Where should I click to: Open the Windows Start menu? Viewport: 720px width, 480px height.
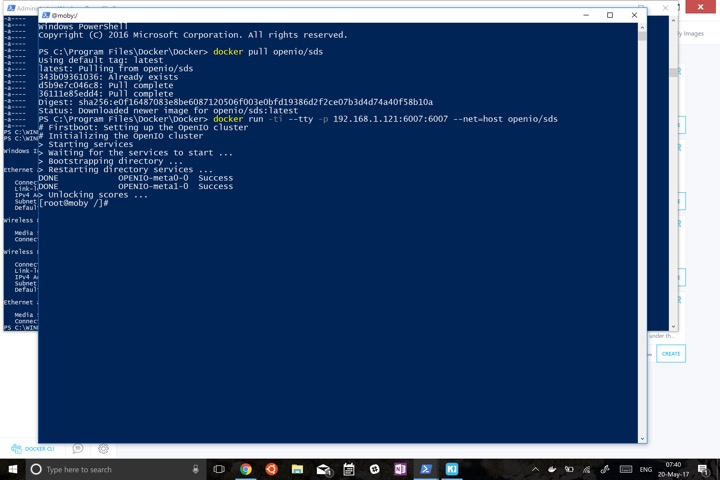(13, 469)
